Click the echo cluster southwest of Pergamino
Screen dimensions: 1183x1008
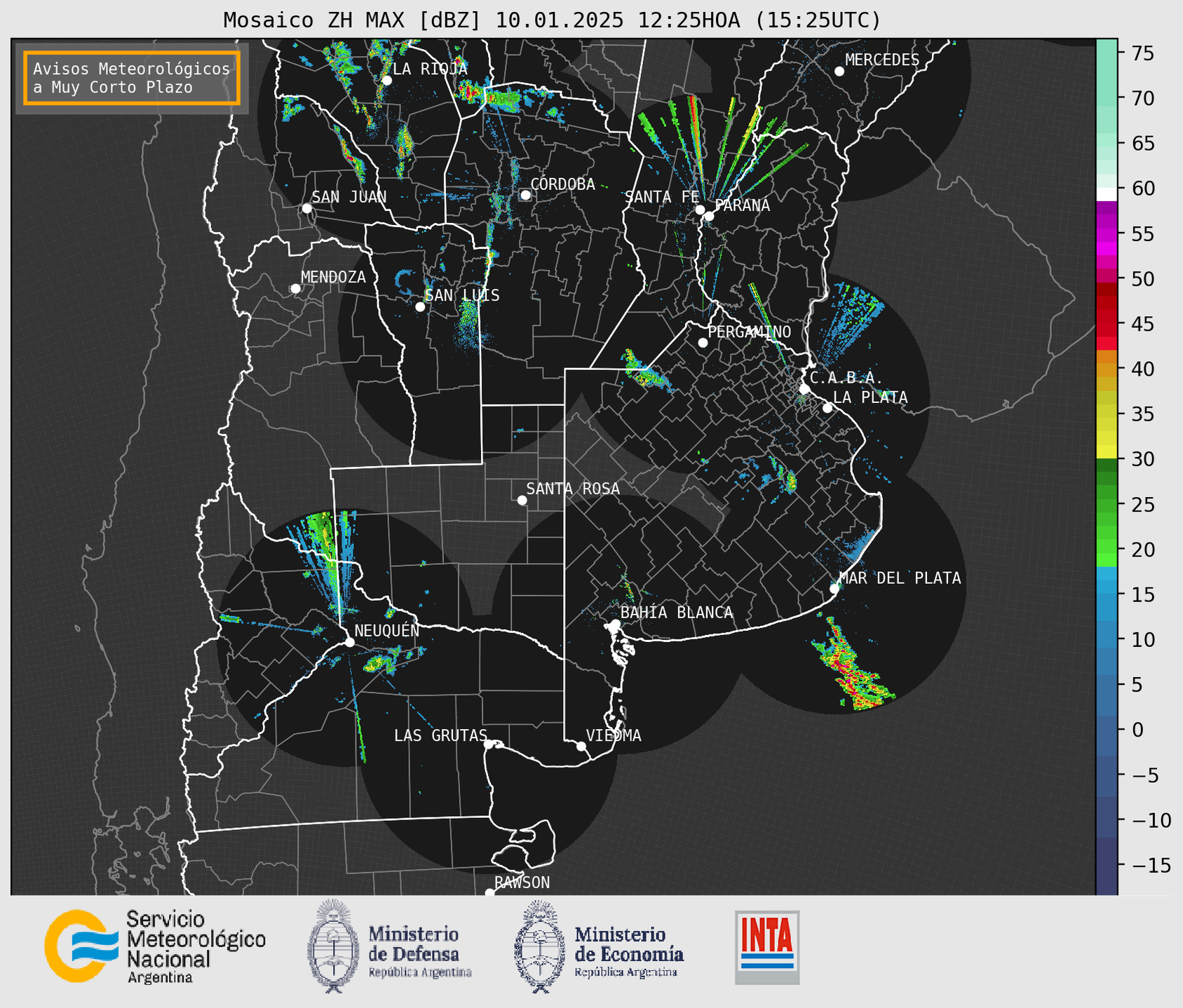pos(645,370)
